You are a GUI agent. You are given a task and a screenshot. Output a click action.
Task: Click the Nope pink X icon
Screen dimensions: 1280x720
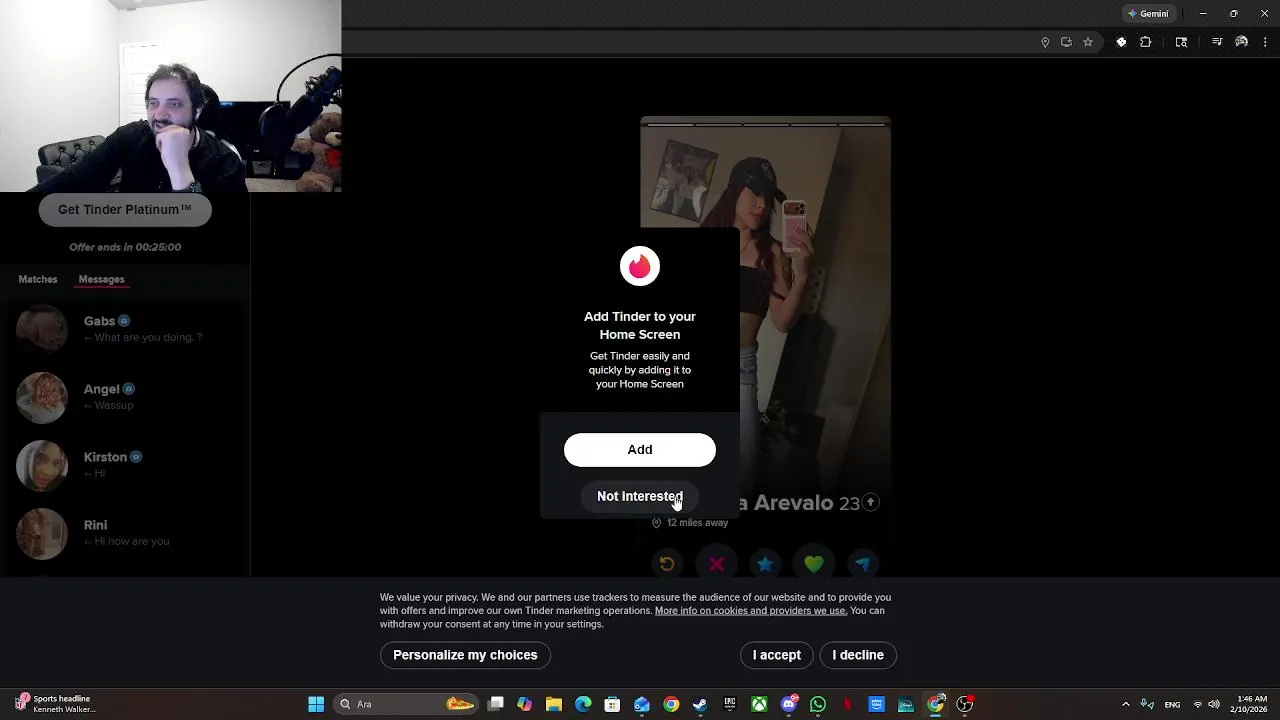(x=716, y=564)
